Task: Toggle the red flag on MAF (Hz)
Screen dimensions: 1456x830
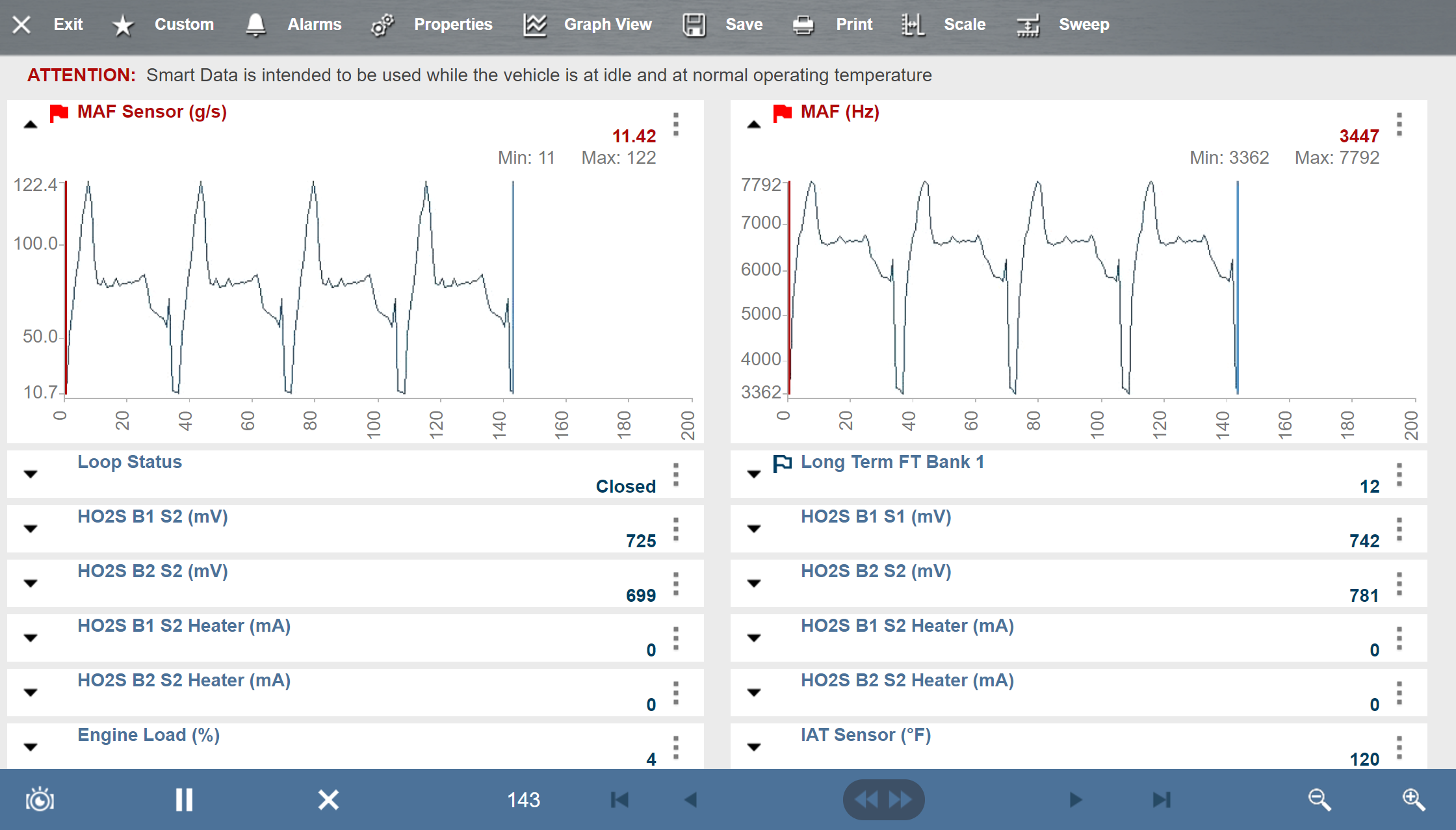Action: point(782,113)
